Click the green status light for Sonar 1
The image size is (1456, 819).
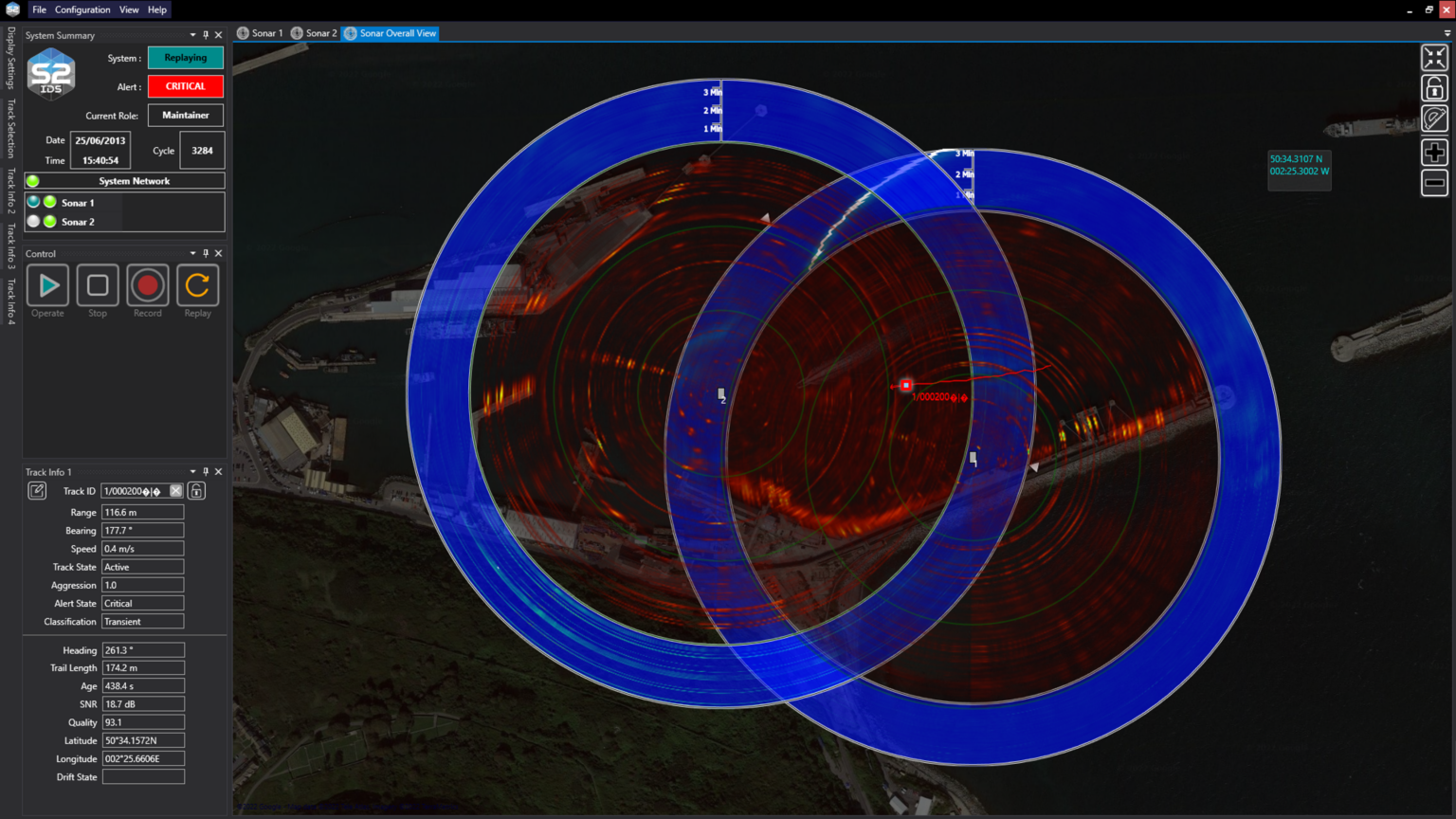(x=49, y=202)
